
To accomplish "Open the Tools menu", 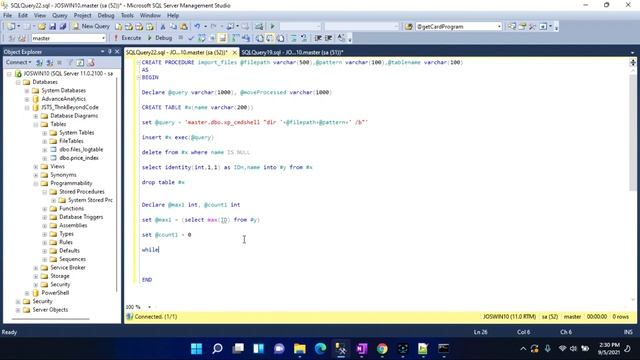I will click(x=127, y=15).
